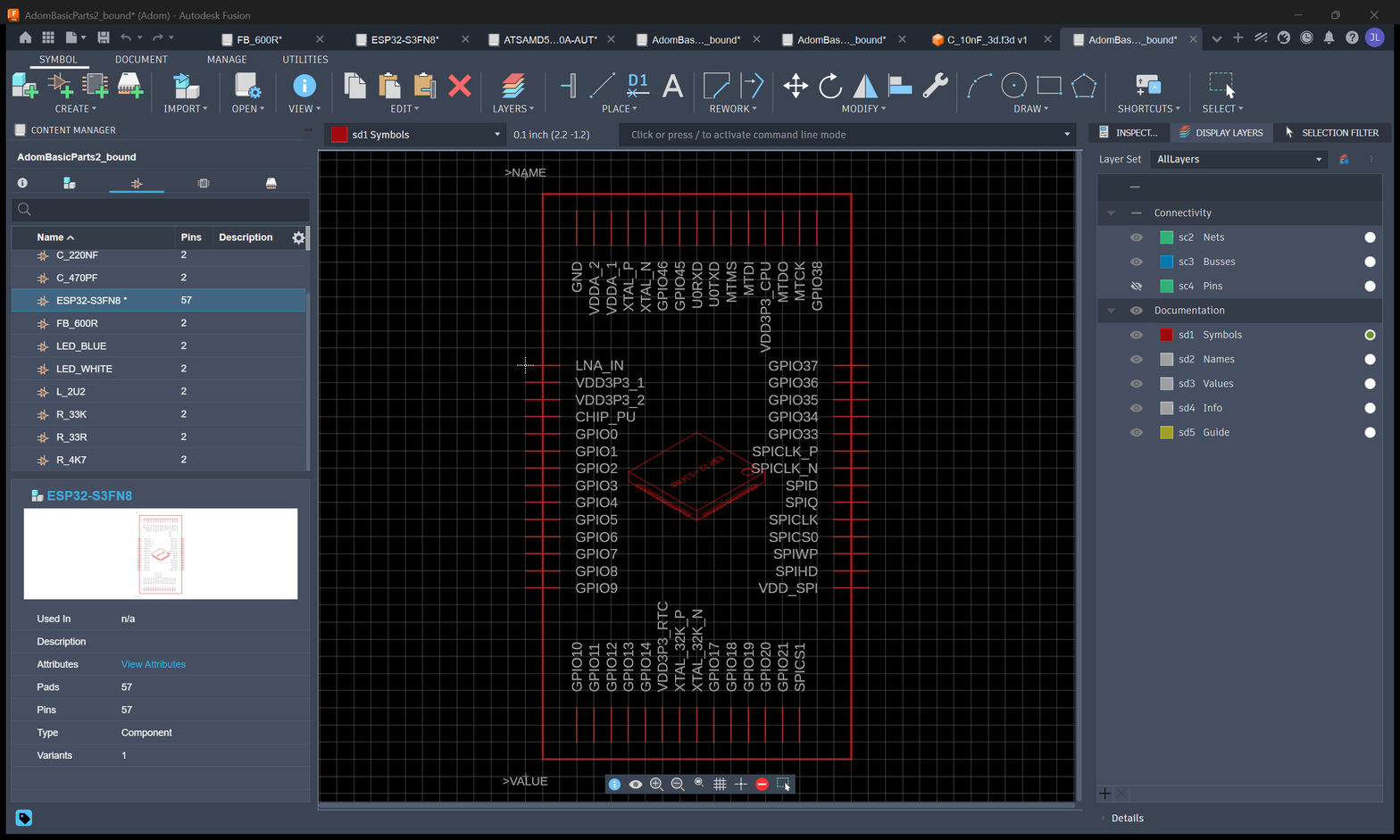Click the View Attributes link

[154, 664]
